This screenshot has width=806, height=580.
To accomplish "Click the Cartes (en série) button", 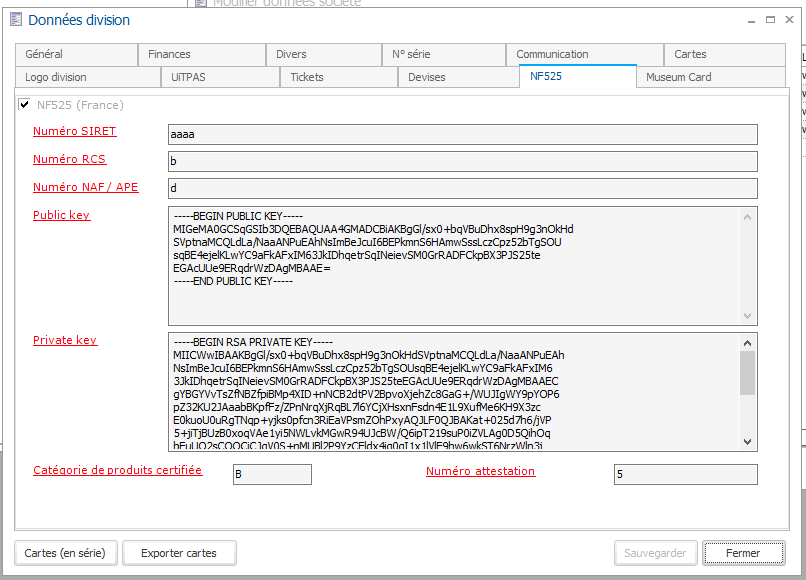I will coord(65,553).
